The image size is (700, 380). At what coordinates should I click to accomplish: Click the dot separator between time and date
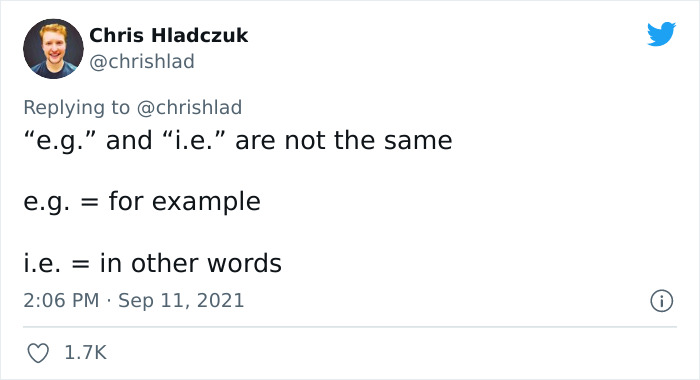click(x=108, y=301)
